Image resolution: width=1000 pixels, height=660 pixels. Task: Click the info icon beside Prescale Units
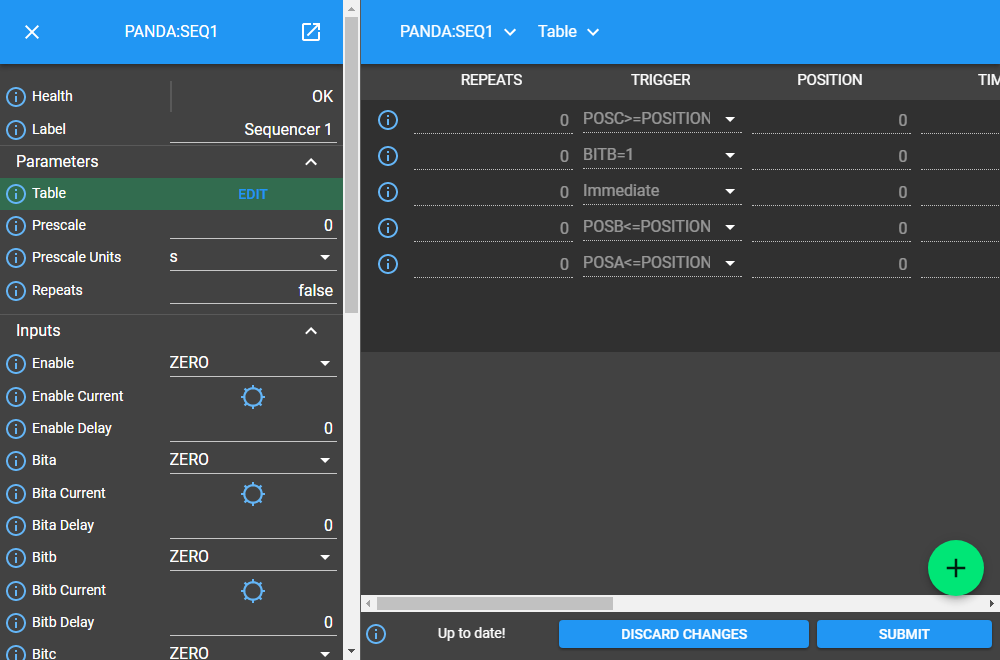click(x=16, y=258)
